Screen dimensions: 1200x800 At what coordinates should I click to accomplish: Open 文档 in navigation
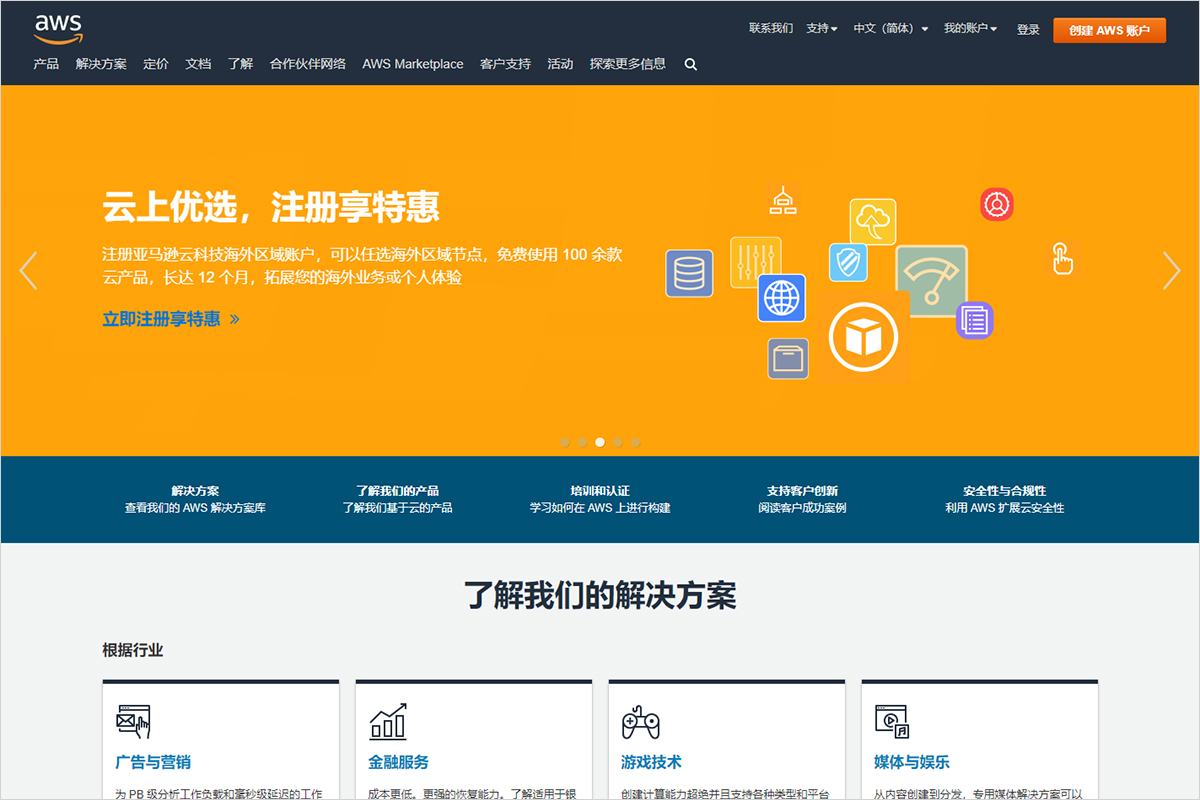[x=198, y=64]
